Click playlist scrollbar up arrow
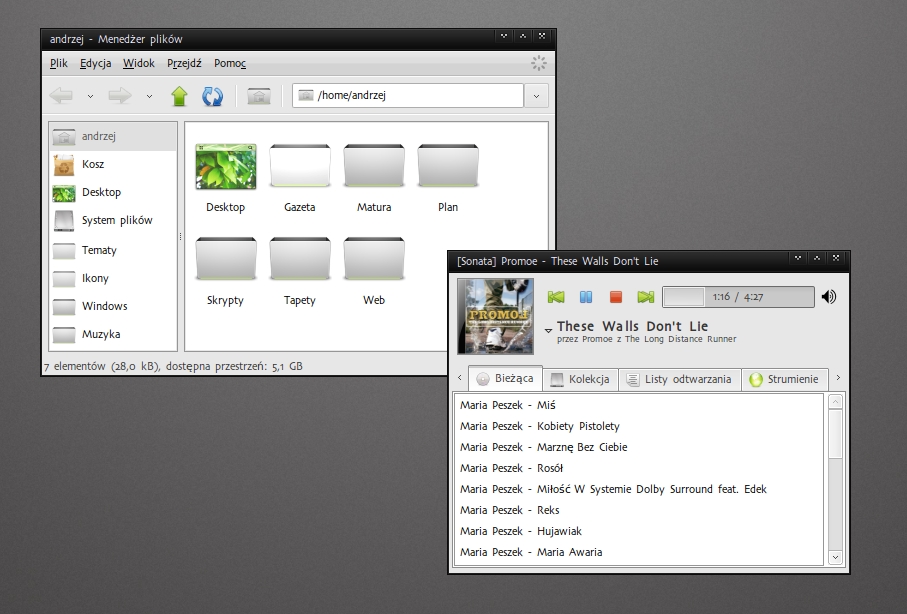The width and height of the screenshot is (907, 614). 835,402
